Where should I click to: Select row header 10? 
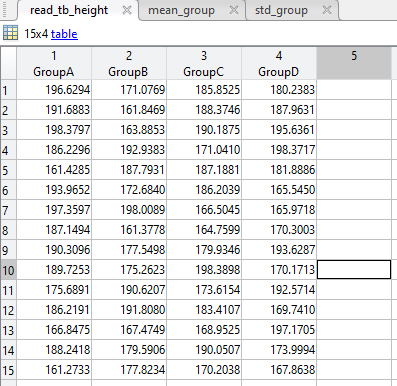coord(8,270)
